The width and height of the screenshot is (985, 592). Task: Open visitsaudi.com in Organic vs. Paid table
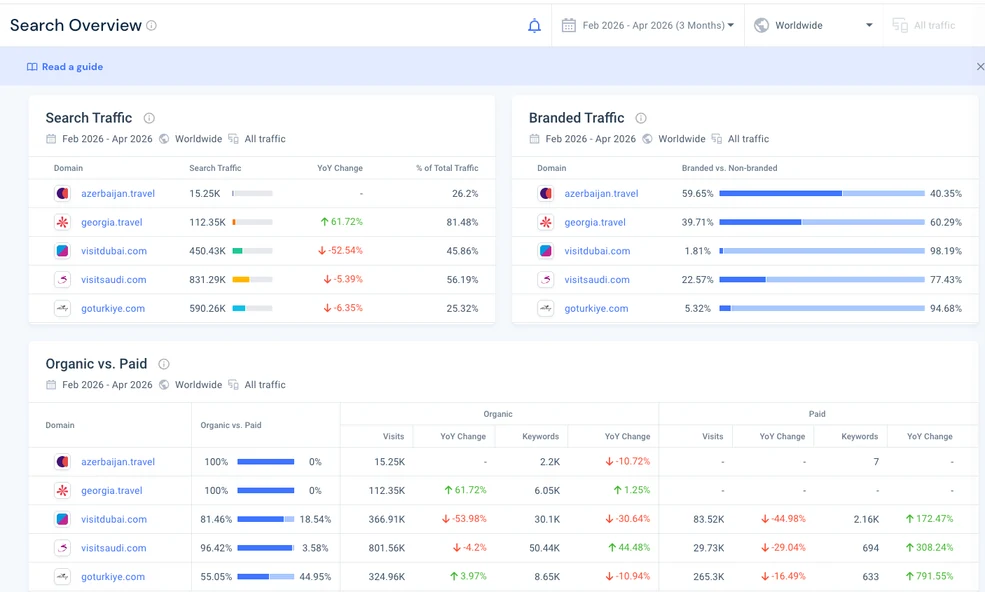tap(114, 548)
